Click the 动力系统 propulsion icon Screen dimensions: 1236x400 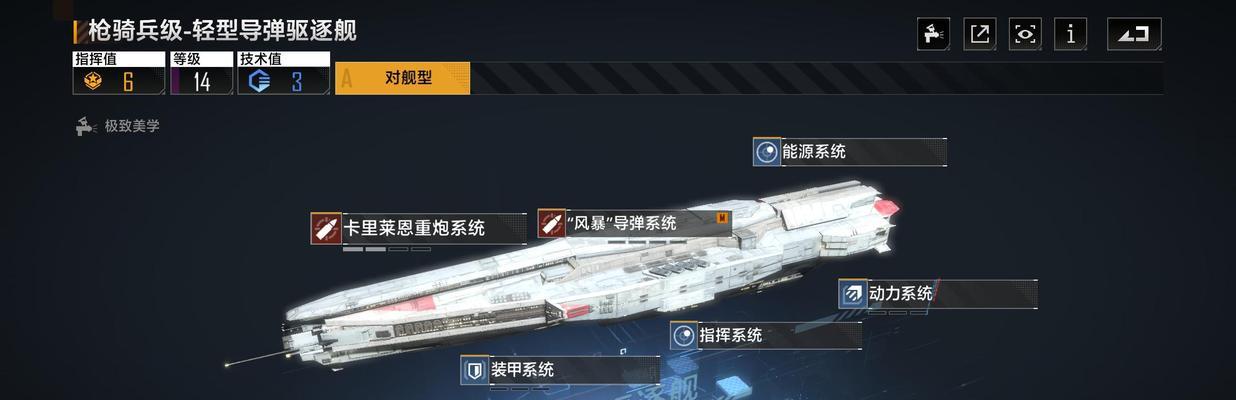click(852, 294)
